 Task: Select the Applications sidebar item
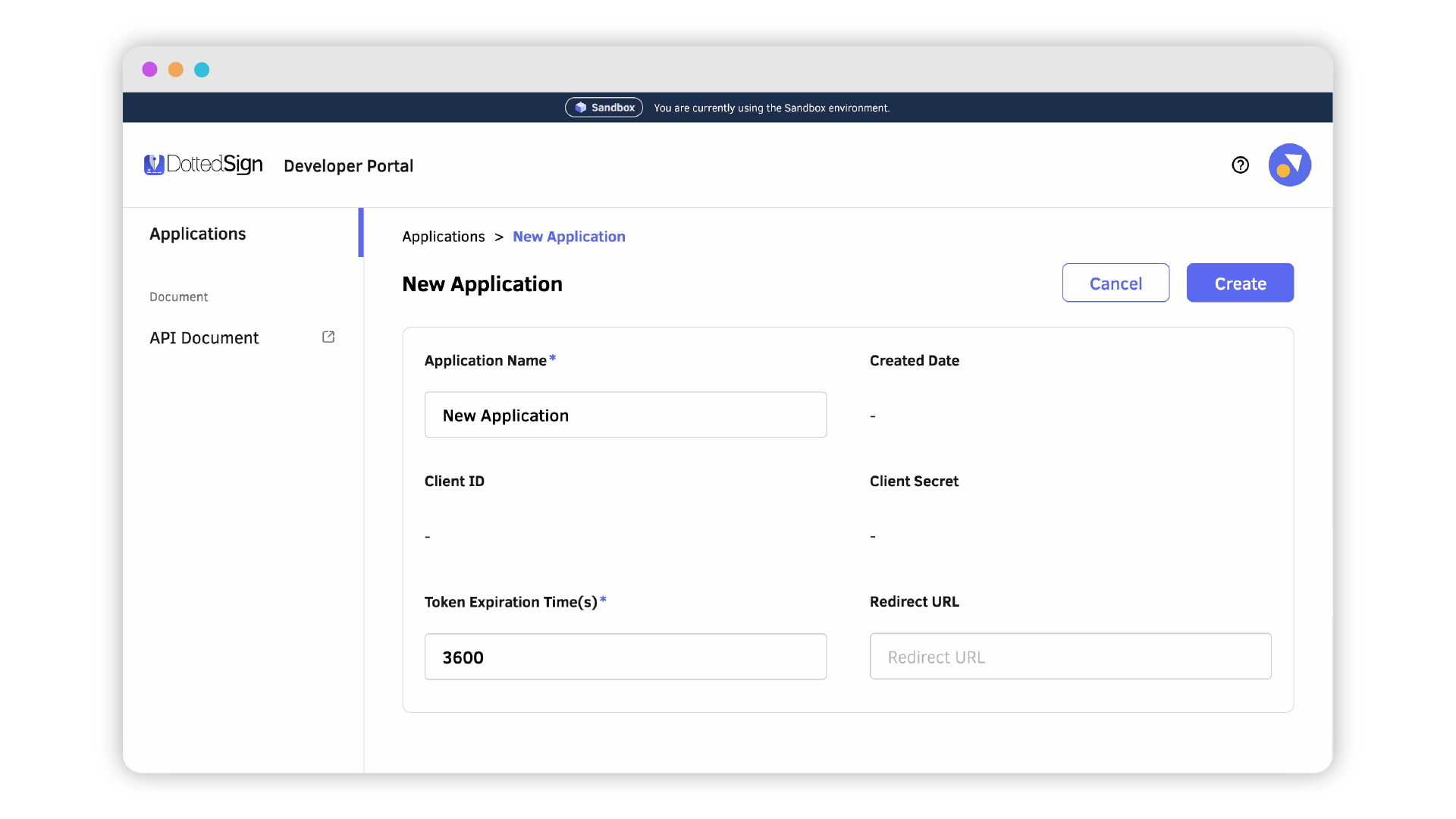tap(197, 234)
